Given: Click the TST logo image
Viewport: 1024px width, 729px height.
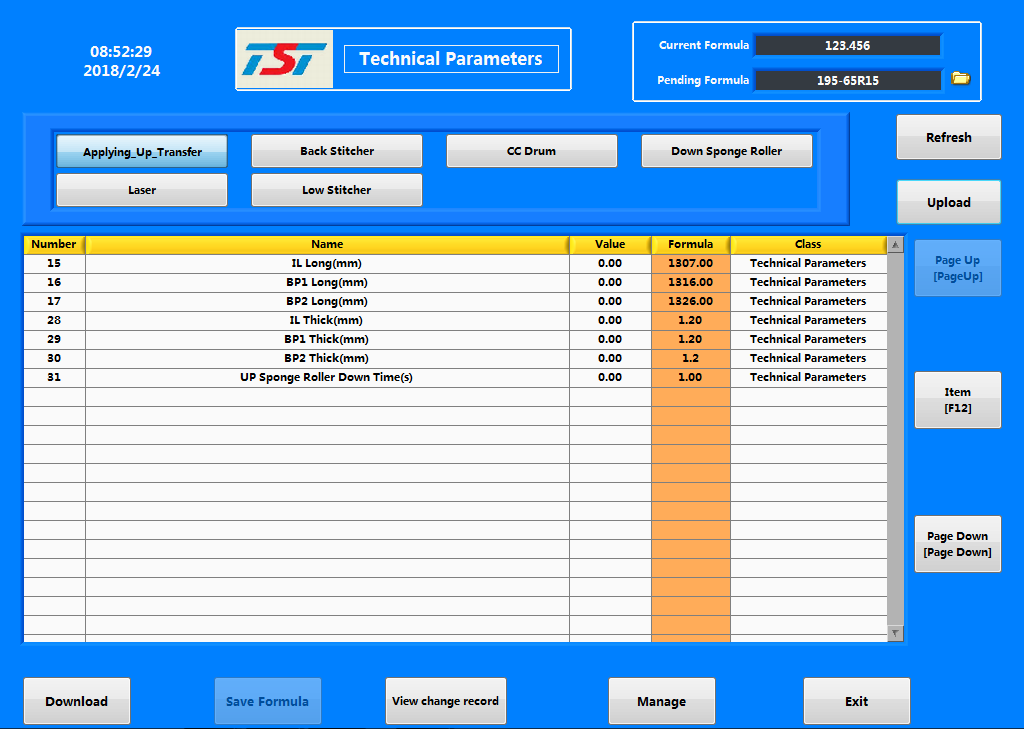Looking at the screenshot, I should (x=286, y=59).
